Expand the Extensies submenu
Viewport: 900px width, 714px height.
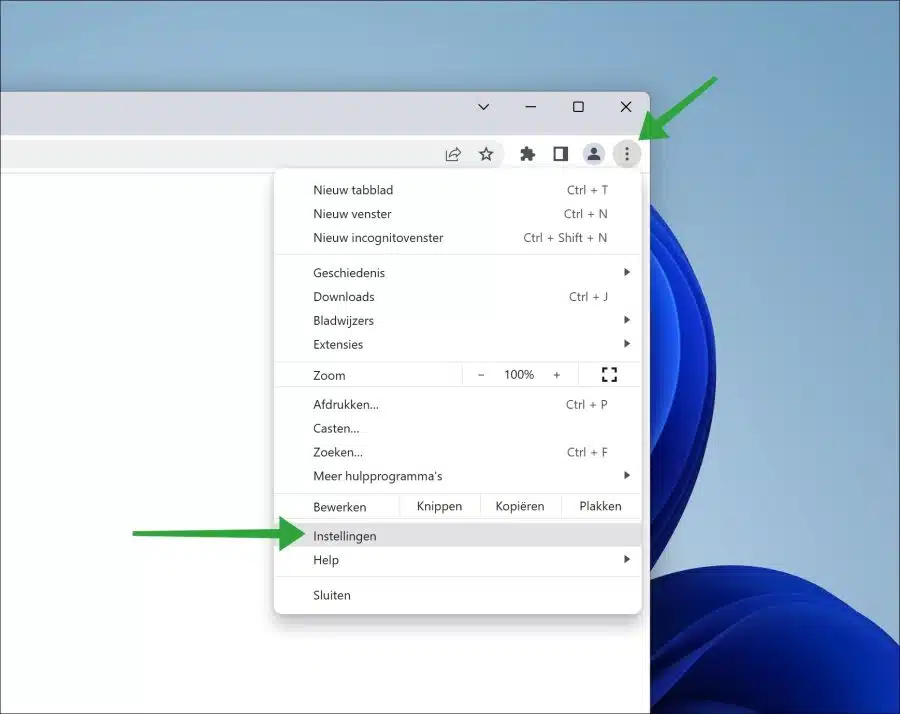[457, 344]
